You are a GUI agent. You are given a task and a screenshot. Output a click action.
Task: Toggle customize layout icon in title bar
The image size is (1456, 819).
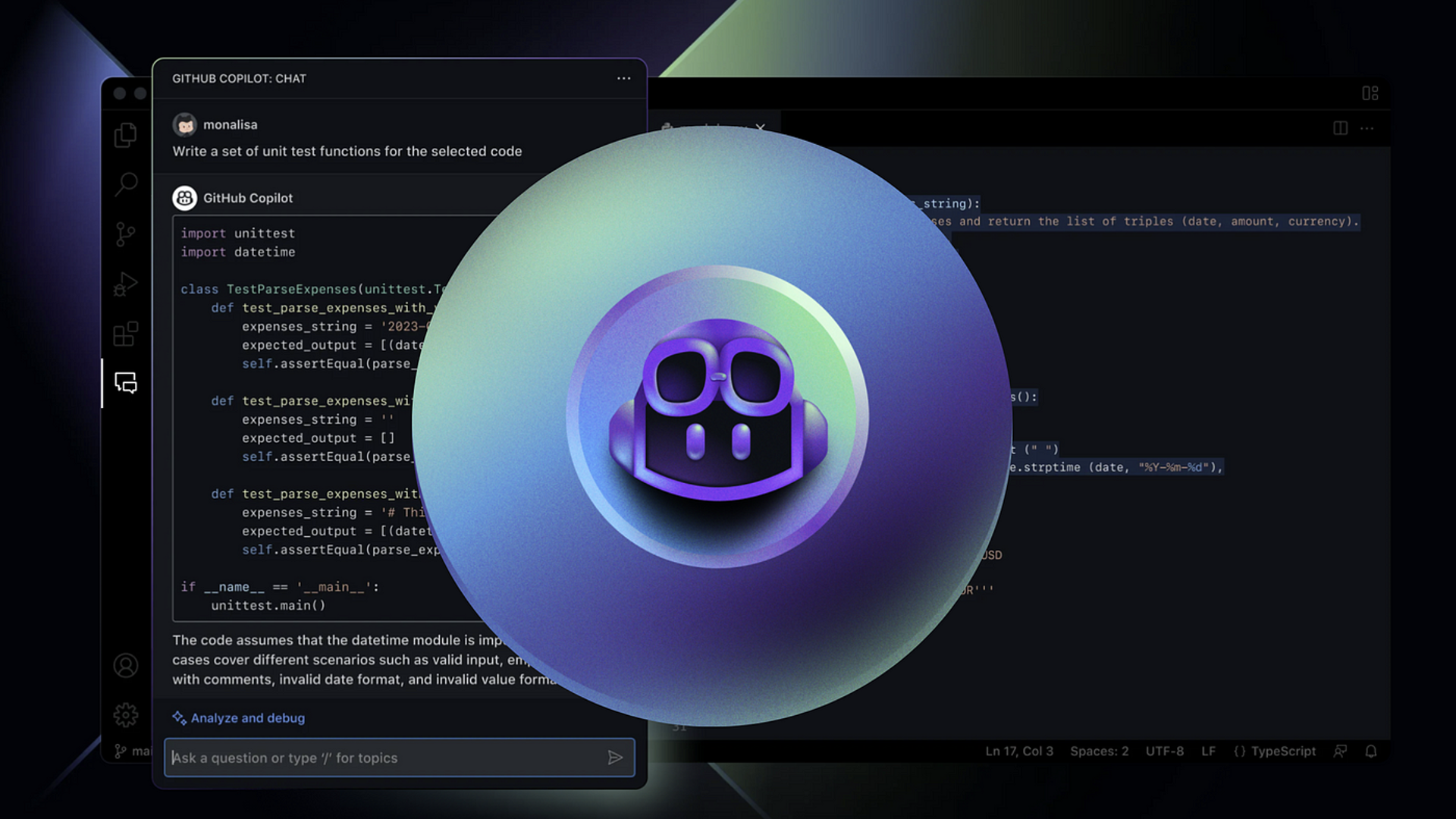(x=1370, y=93)
